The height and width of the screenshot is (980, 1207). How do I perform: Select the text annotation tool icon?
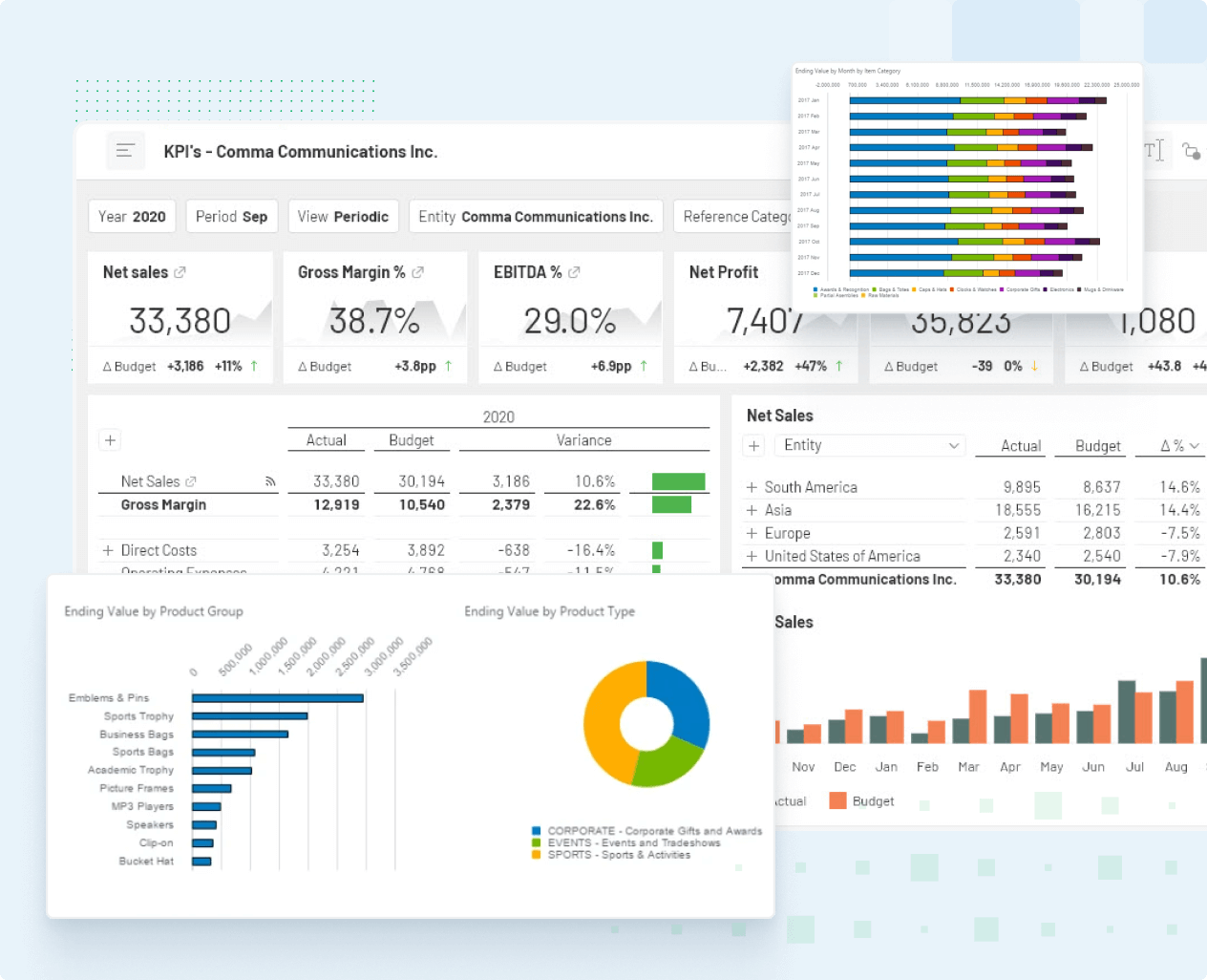tap(1154, 150)
